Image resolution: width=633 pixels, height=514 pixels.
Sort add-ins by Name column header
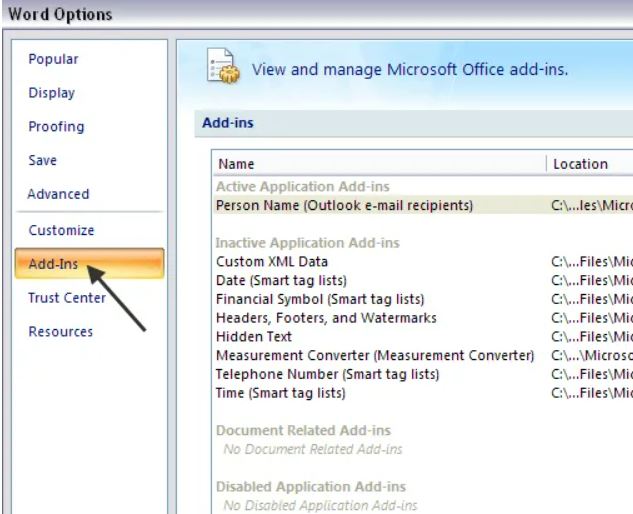pyautogui.click(x=237, y=164)
